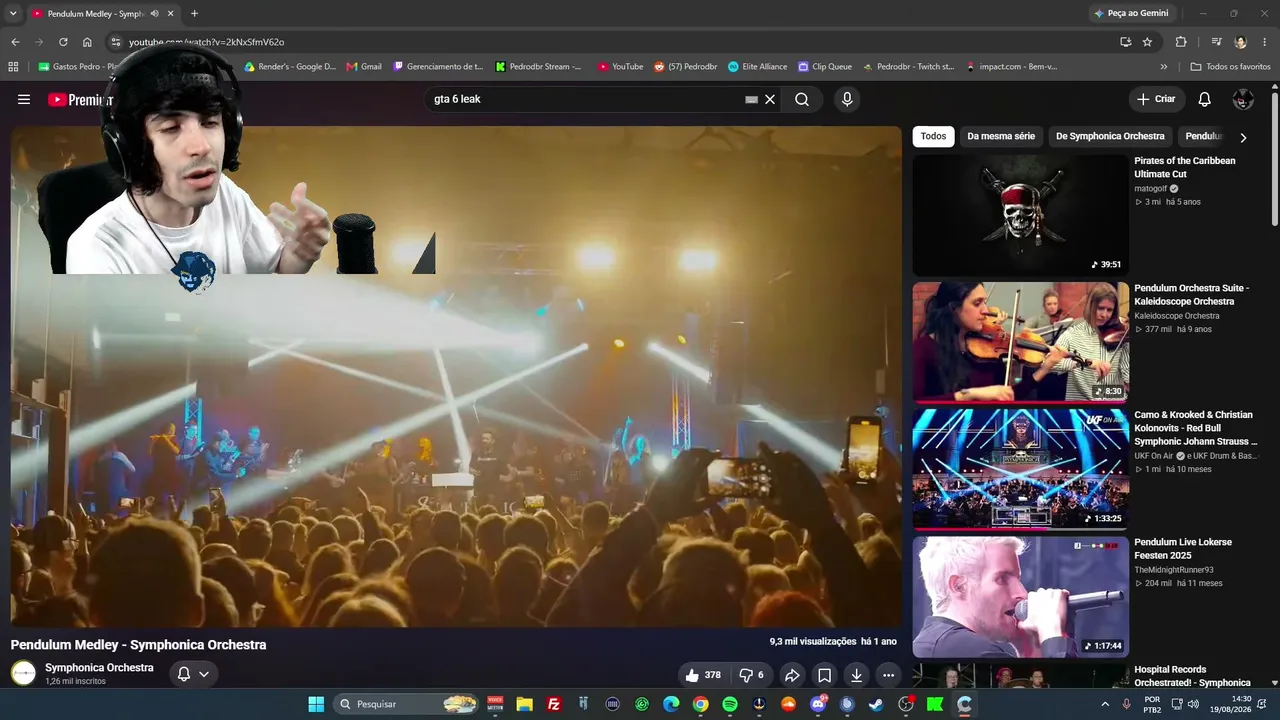Viewport: 1280px width, 720px height.
Task: Bookmark this page with the star
Action: [x=1147, y=42]
